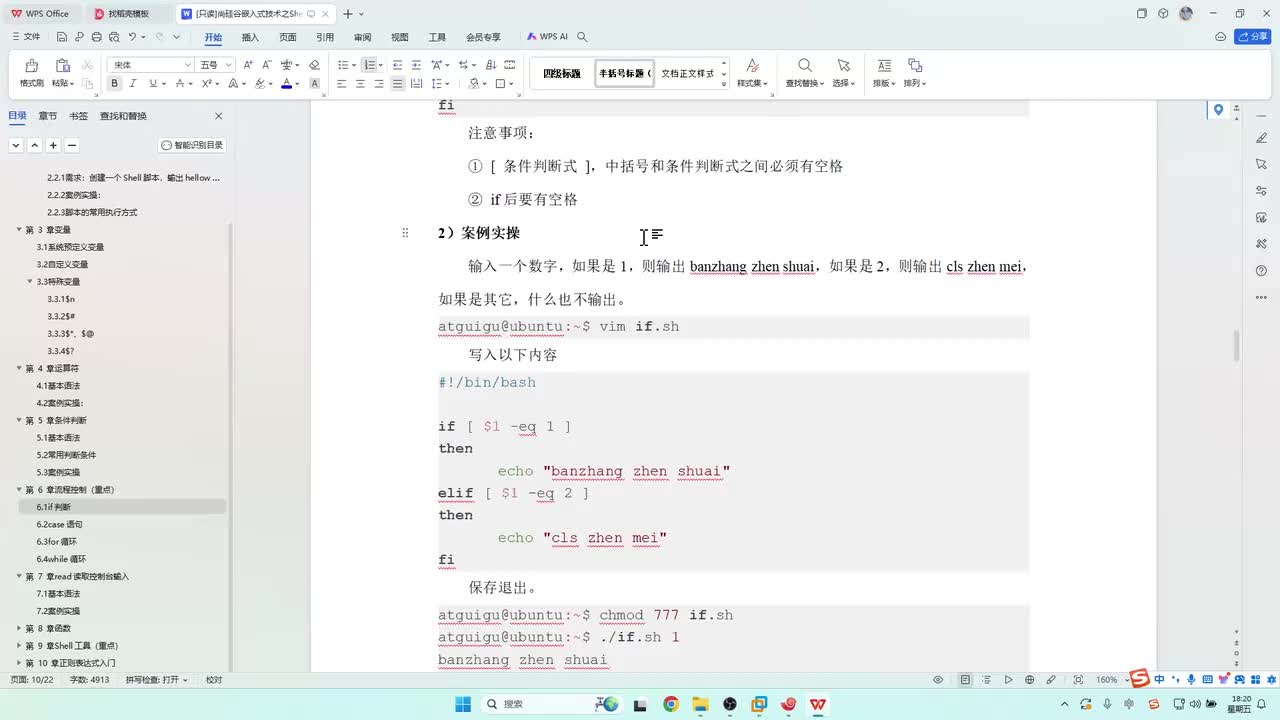The image size is (1280, 720).
Task: Click the Paste (粘贴) clipboard icon
Action: pos(62,66)
